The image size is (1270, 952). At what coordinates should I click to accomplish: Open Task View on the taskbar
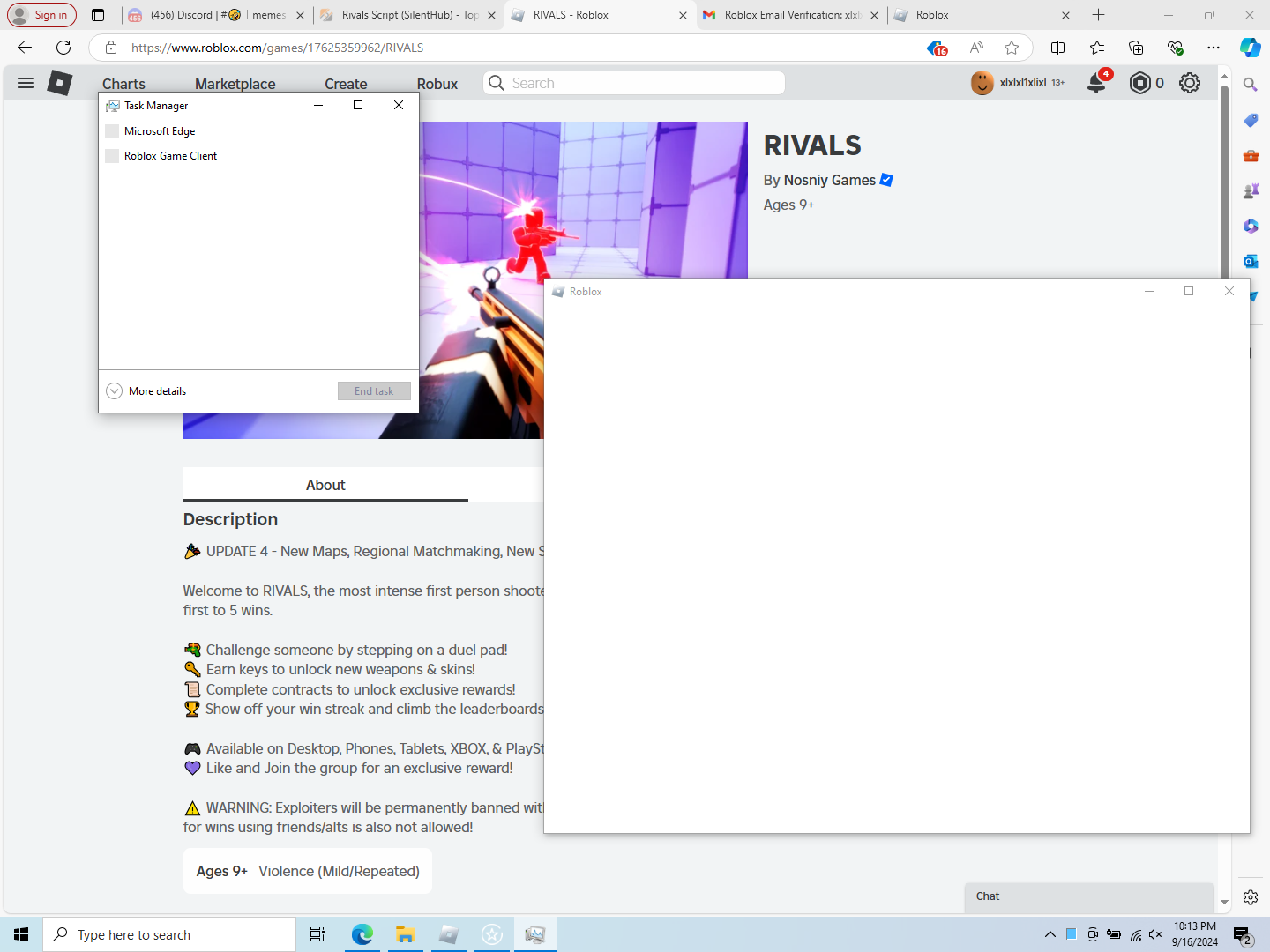(317, 934)
